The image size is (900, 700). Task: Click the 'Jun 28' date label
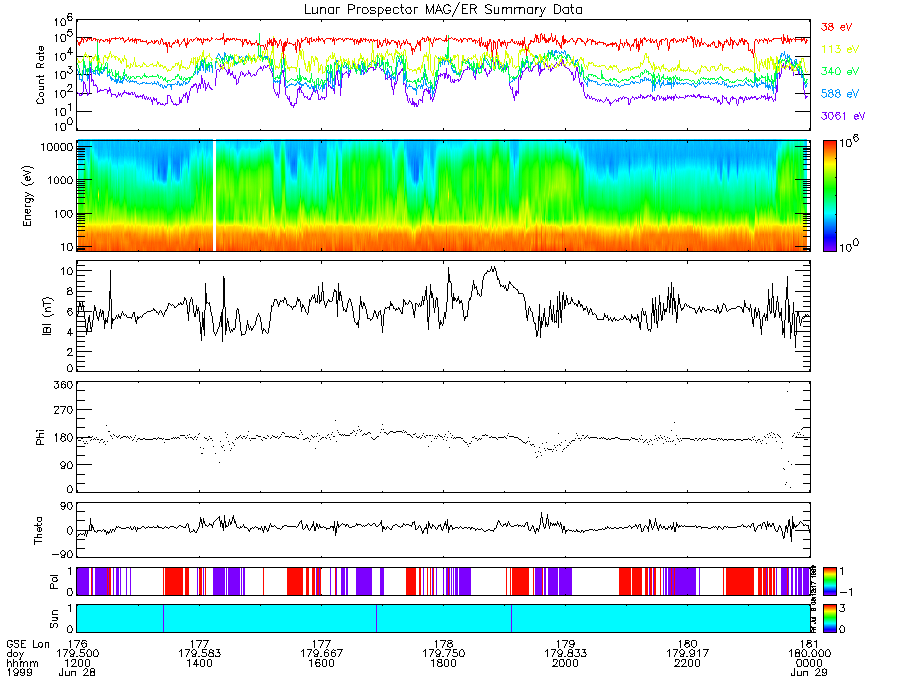pyautogui.click(x=77, y=672)
